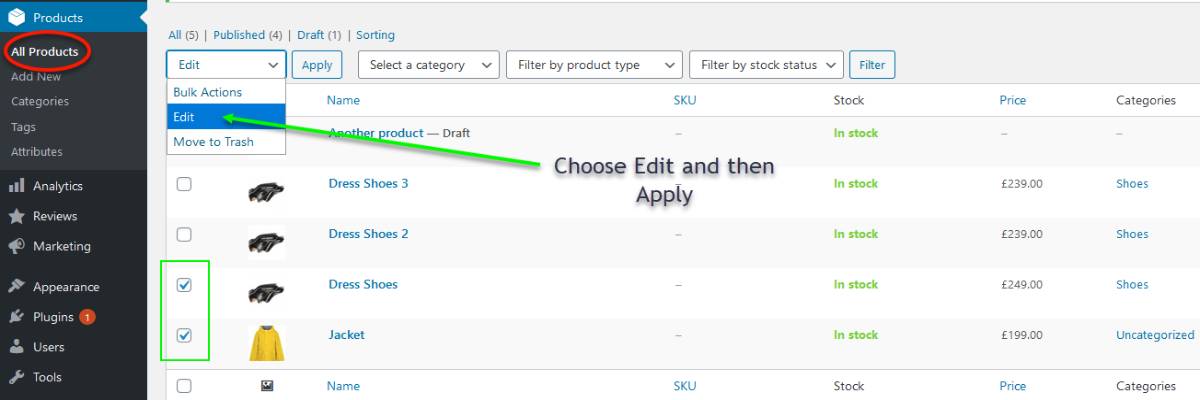Open the Analytics sidebar icon
This screenshot has height=400, width=1200.
(16, 186)
